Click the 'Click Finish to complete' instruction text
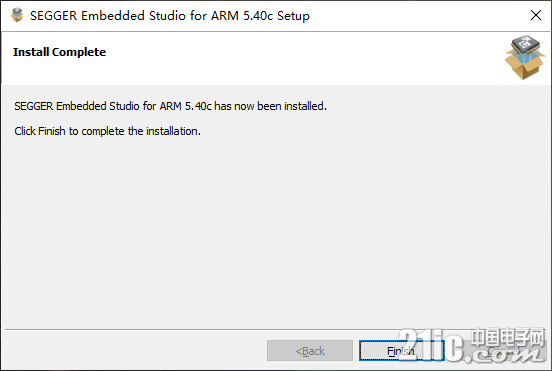The height and width of the screenshot is (371, 552). pyautogui.click(x=107, y=131)
